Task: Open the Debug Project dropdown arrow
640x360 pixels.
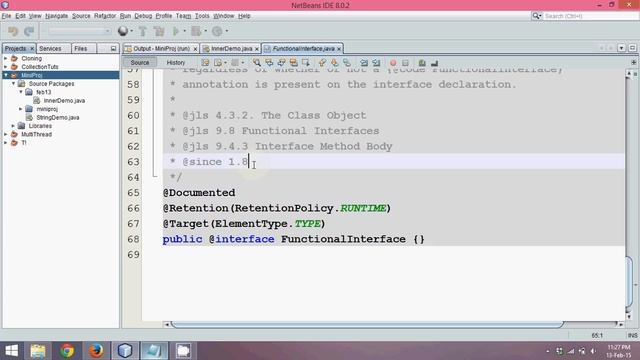Action: pos(205,31)
